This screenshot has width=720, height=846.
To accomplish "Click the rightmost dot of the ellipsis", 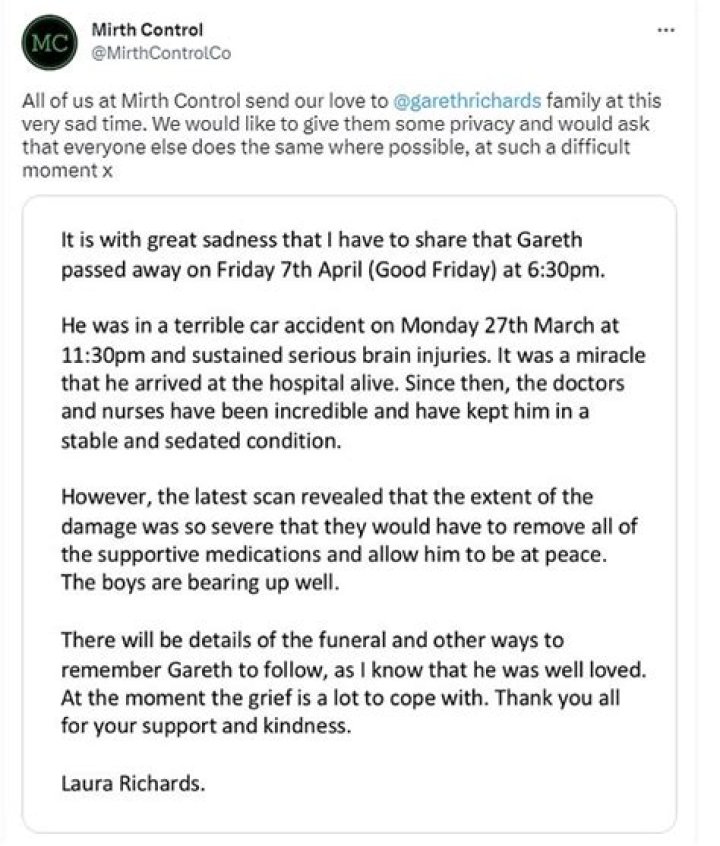I will click(x=671, y=31).
